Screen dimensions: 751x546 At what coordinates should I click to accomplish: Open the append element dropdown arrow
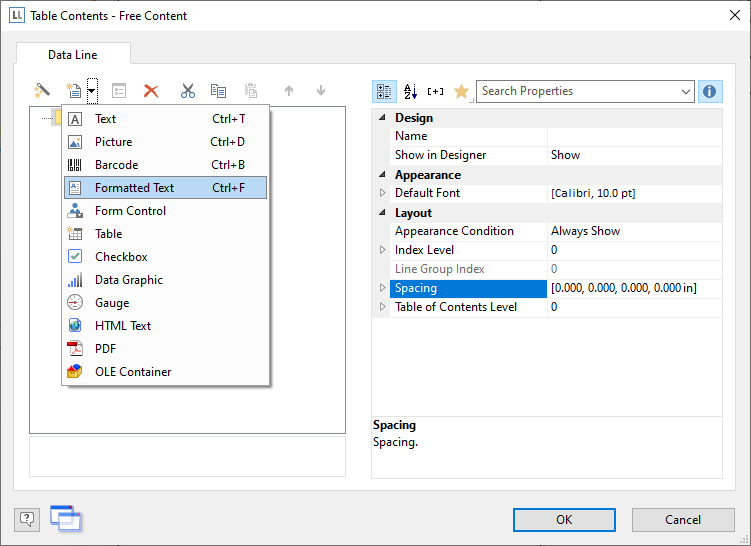click(x=92, y=91)
